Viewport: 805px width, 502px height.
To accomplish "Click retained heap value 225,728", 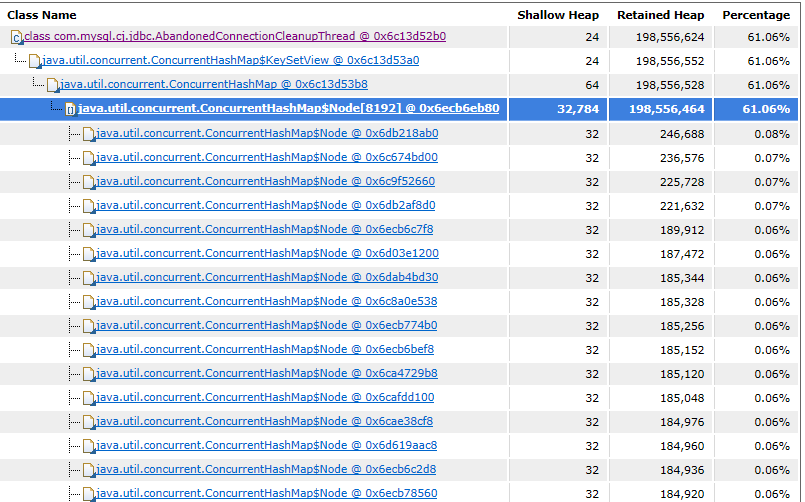I will 682,182.
